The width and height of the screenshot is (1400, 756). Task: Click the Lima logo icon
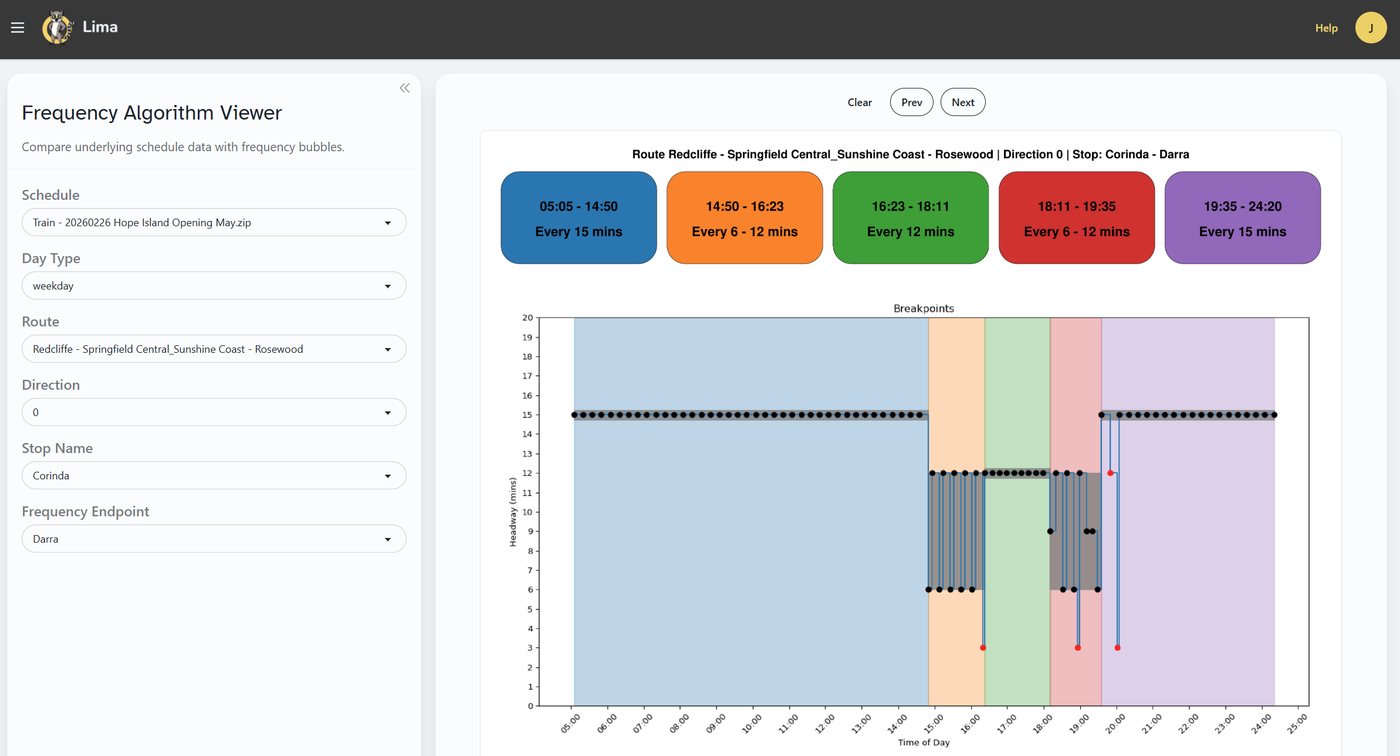point(57,28)
